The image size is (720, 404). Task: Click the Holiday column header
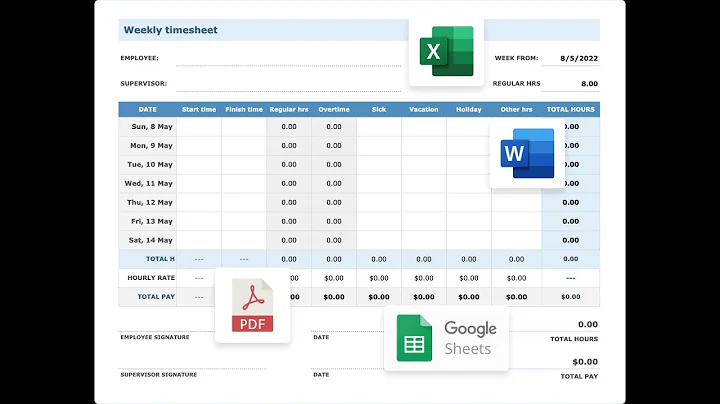[x=468, y=109]
